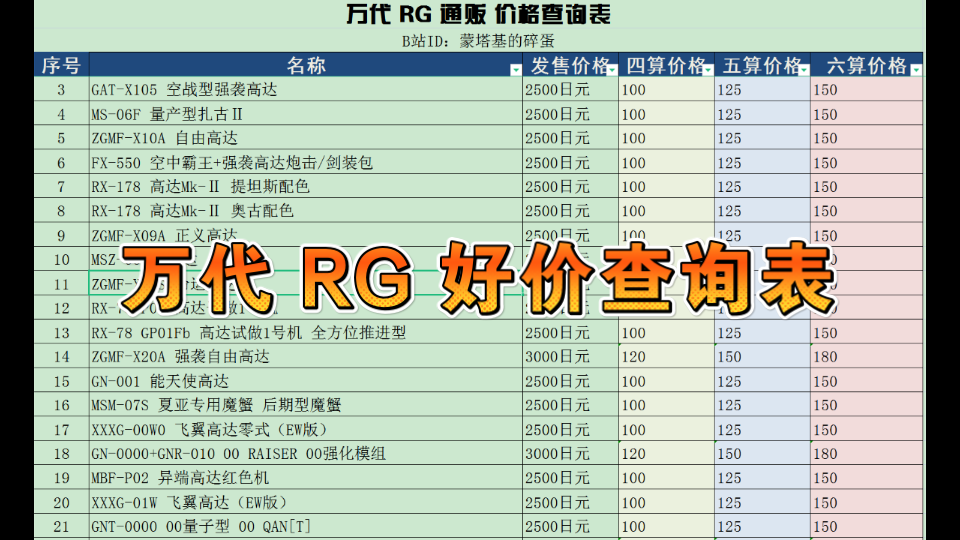Screen dimensions: 960x540
Task: Click 五算价格 125 in XXXG-01W row
Action: (762, 502)
